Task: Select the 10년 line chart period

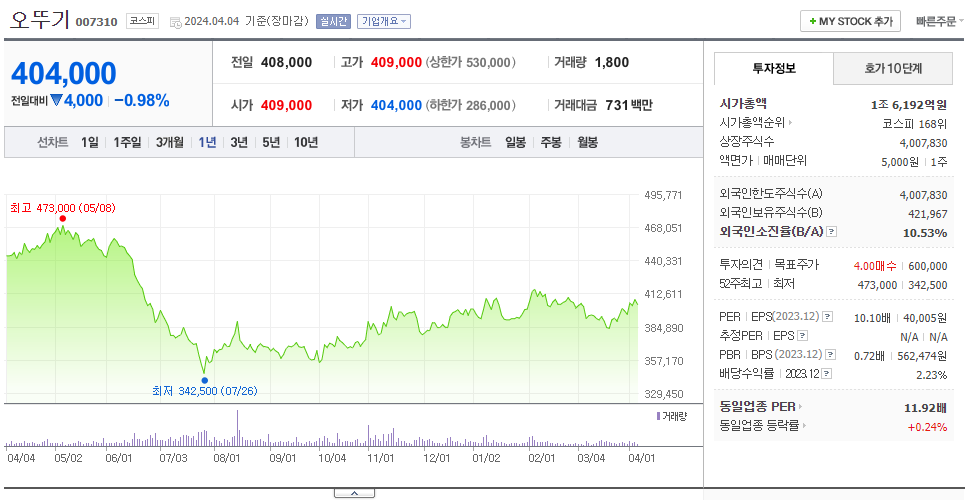Action: click(306, 143)
